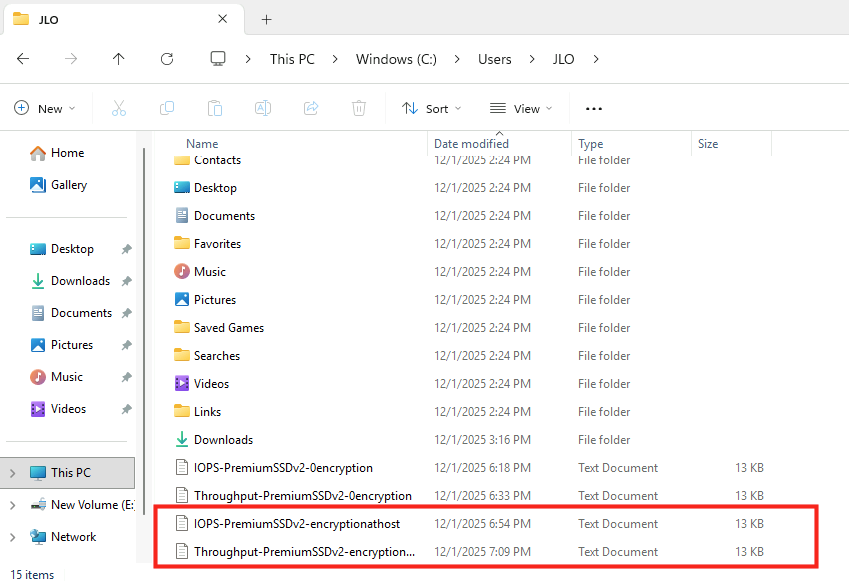Click the Delete trash can icon

pyautogui.click(x=359, y=108)
